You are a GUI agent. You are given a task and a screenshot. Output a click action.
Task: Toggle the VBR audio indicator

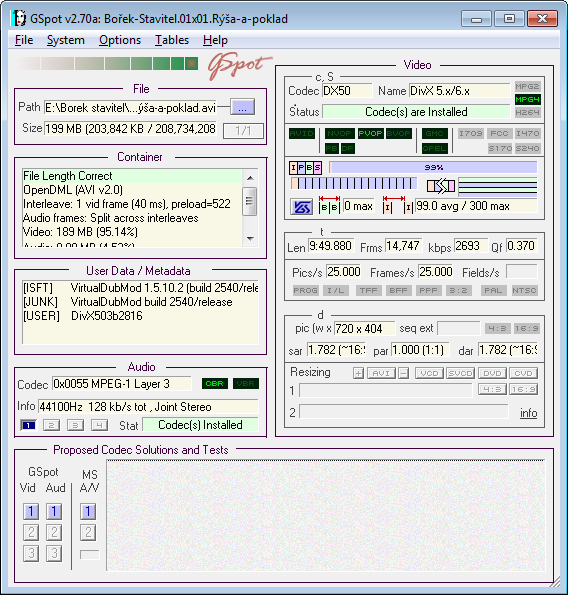(246, 384)
